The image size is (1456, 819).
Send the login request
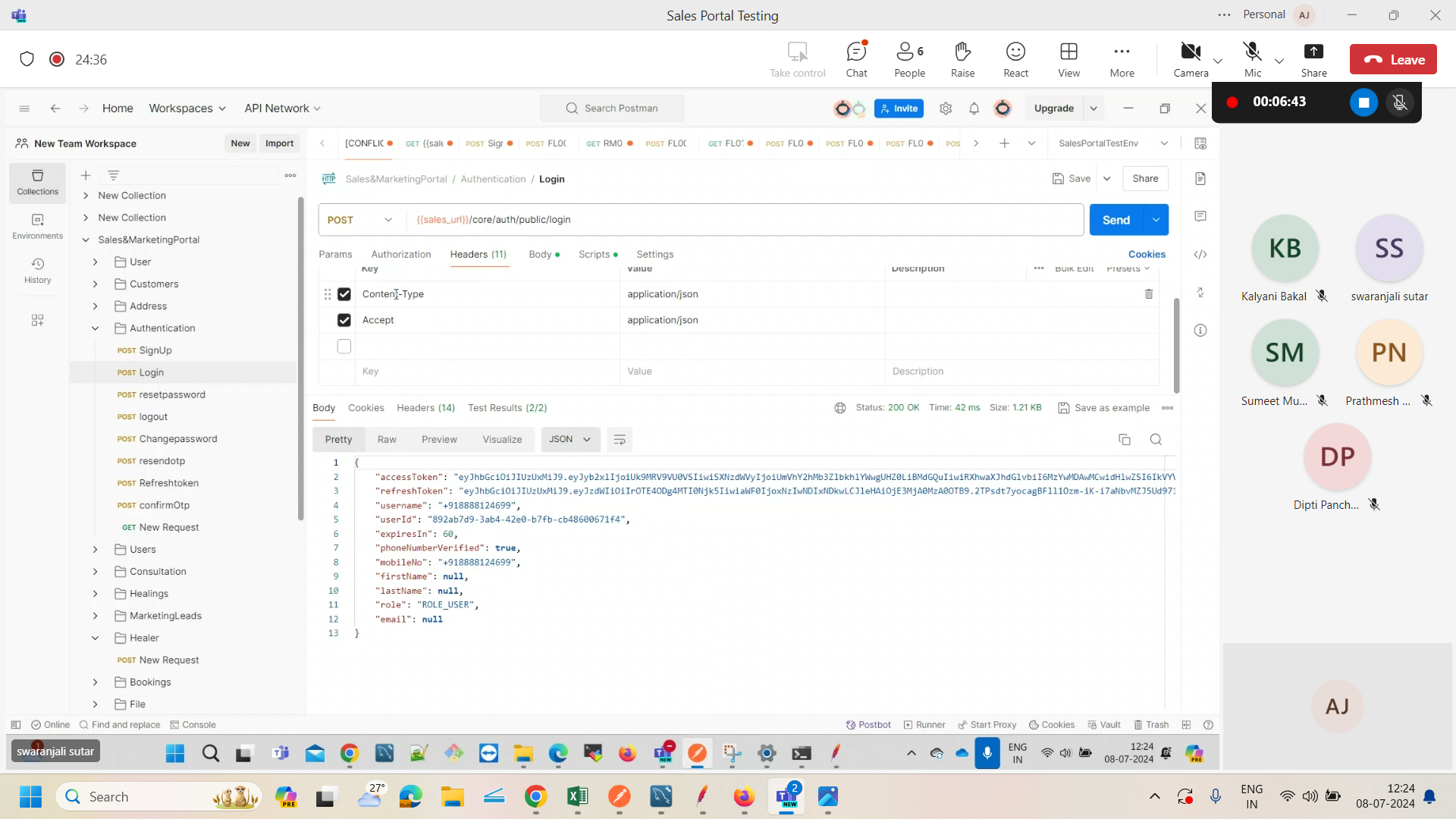[1116, 220]
